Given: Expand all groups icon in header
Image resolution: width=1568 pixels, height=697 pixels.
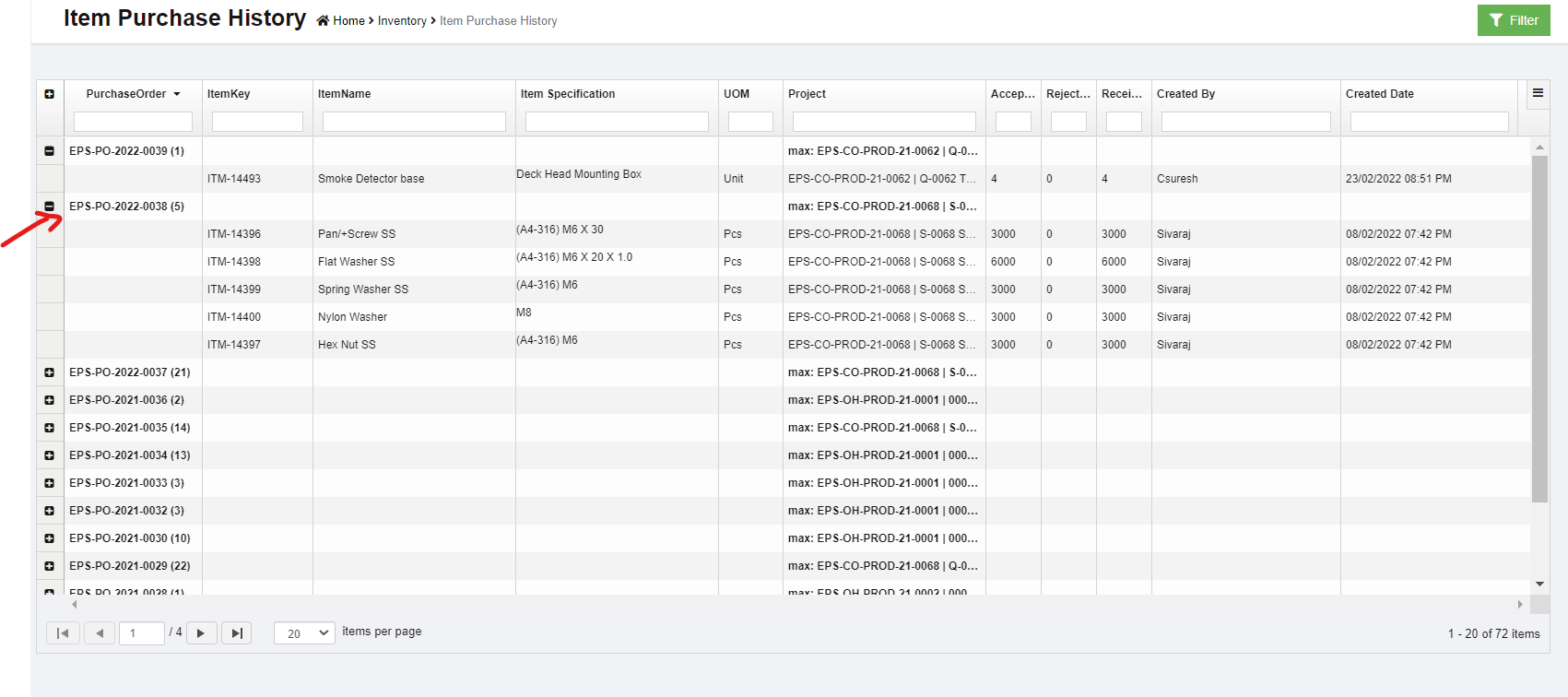Looking at the screenshot, I should click(x=50, y=94).
